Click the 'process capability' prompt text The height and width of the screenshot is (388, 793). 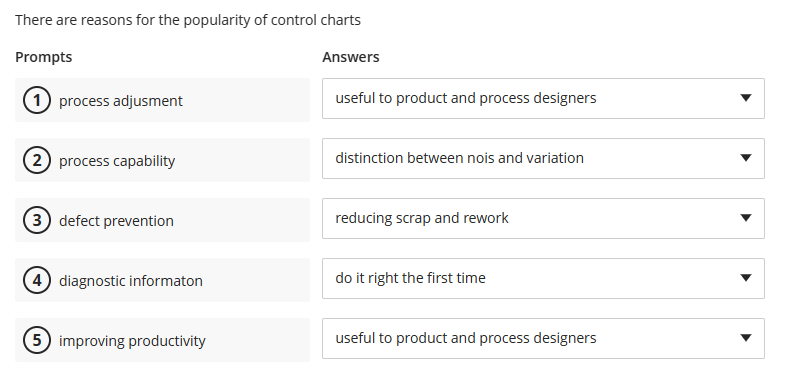tap(117, 161)
